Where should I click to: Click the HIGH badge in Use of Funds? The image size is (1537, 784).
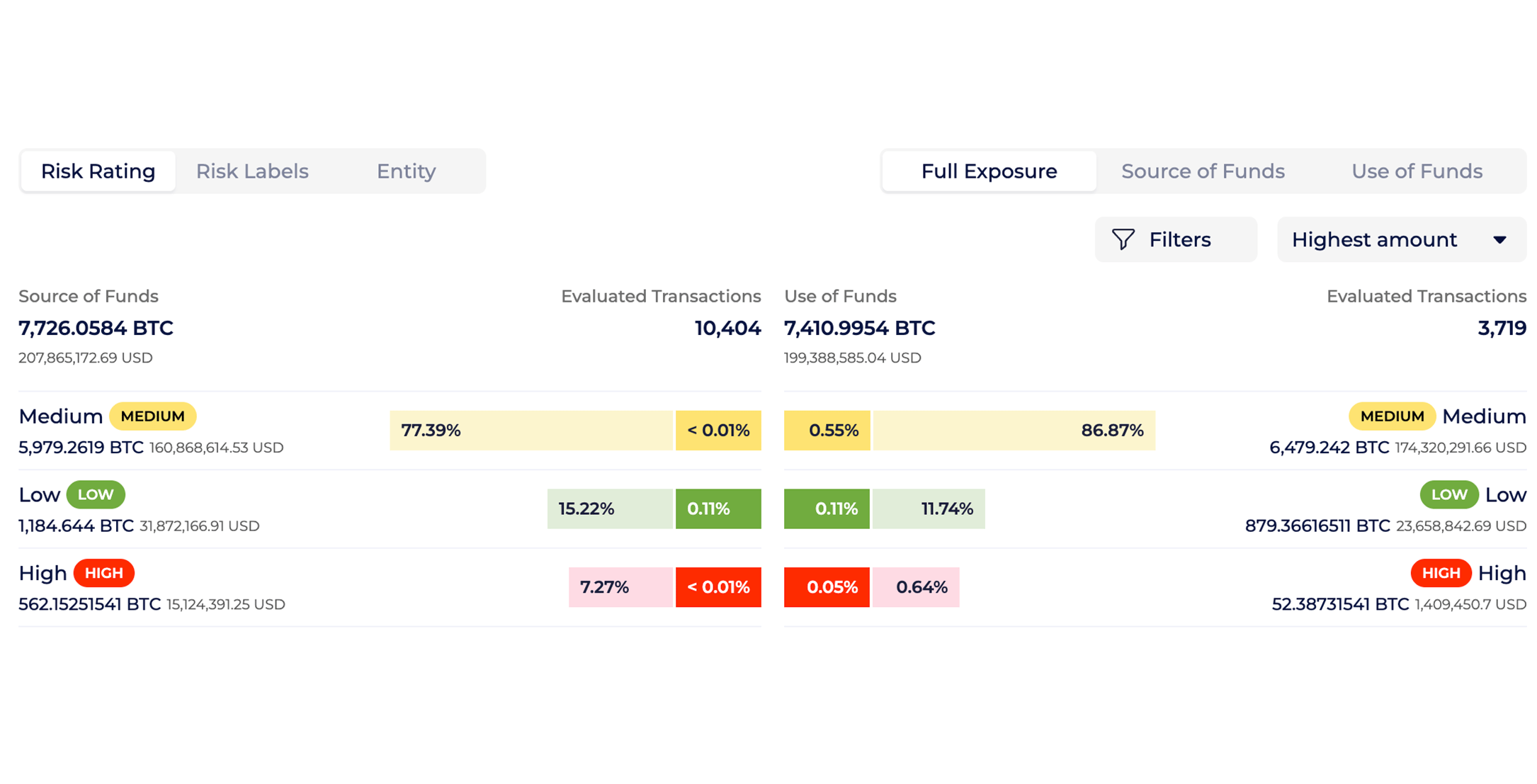(x=1440, y=573)
